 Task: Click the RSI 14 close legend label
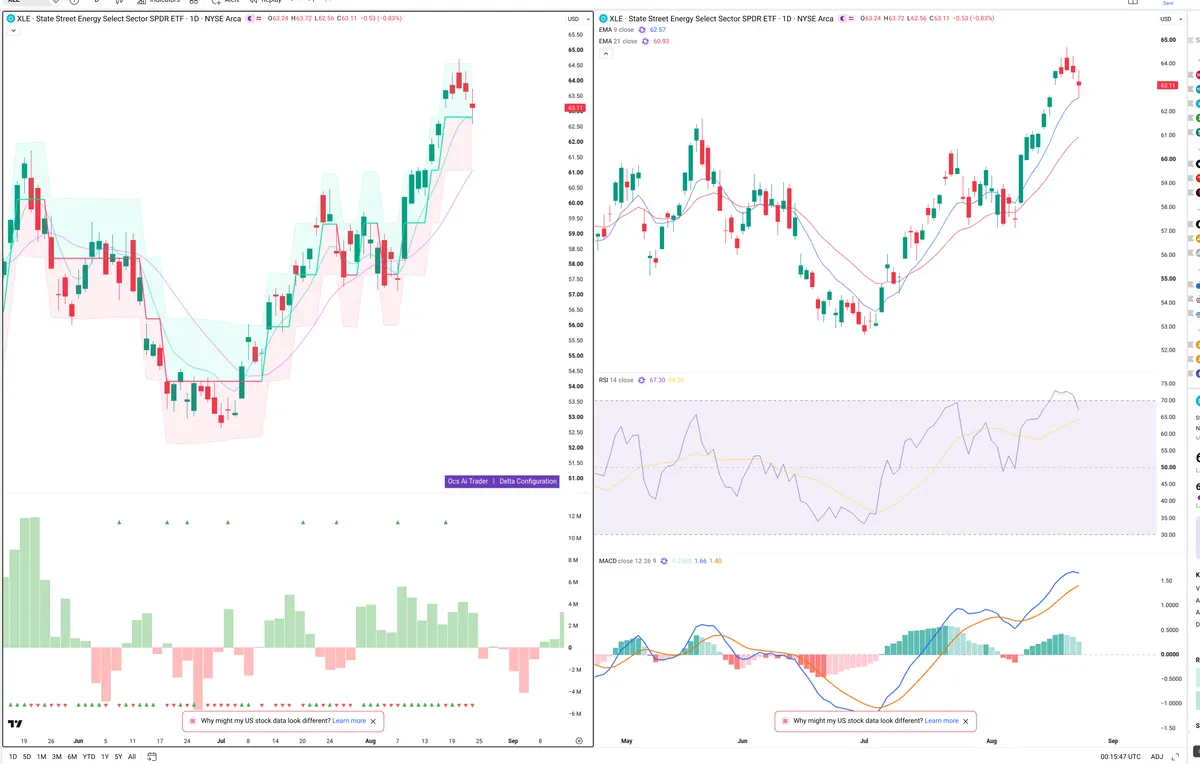click(x=617, y=380)
